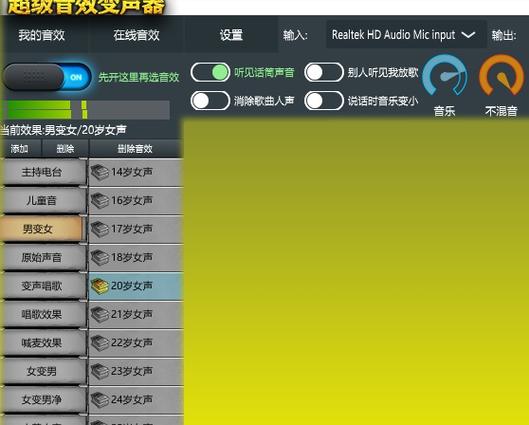This screenshot has height=425, width=529.
Task: Click the book icon beside 24岁女声
Action: click(100, 400)
